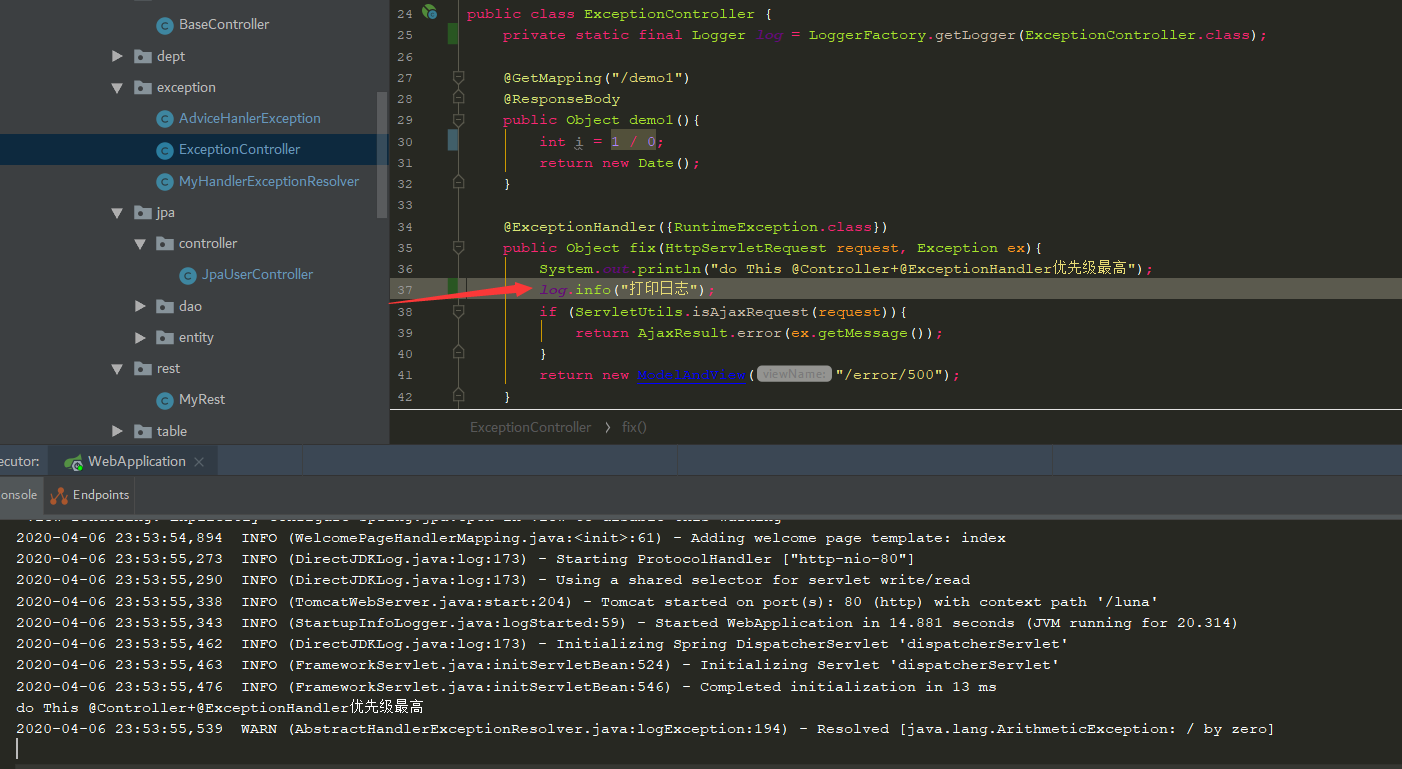Viewport: 1402px width, 769px height.
Task: Click the MyHandlerExceptionResolver class icon
Action: (x=165, y=182)
